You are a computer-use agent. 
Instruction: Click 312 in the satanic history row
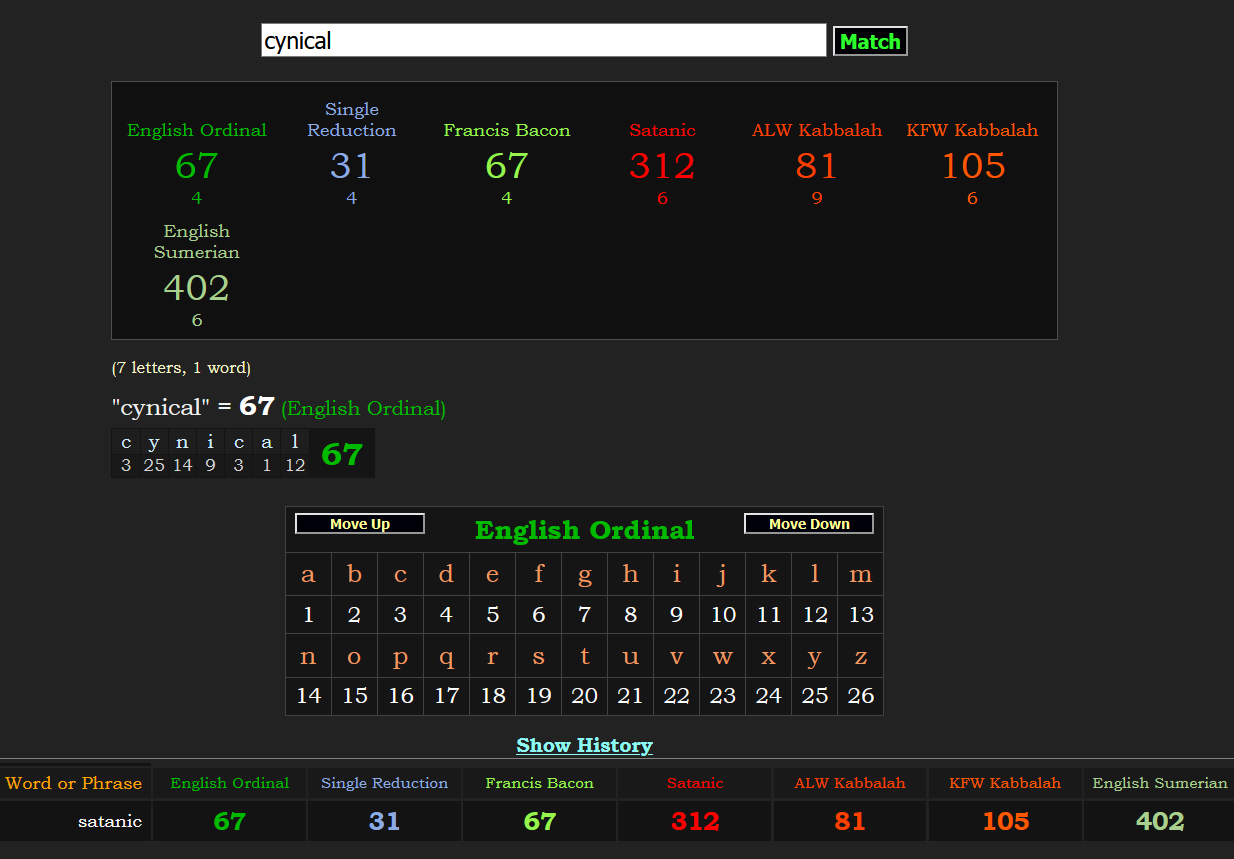tap(695, 821)
